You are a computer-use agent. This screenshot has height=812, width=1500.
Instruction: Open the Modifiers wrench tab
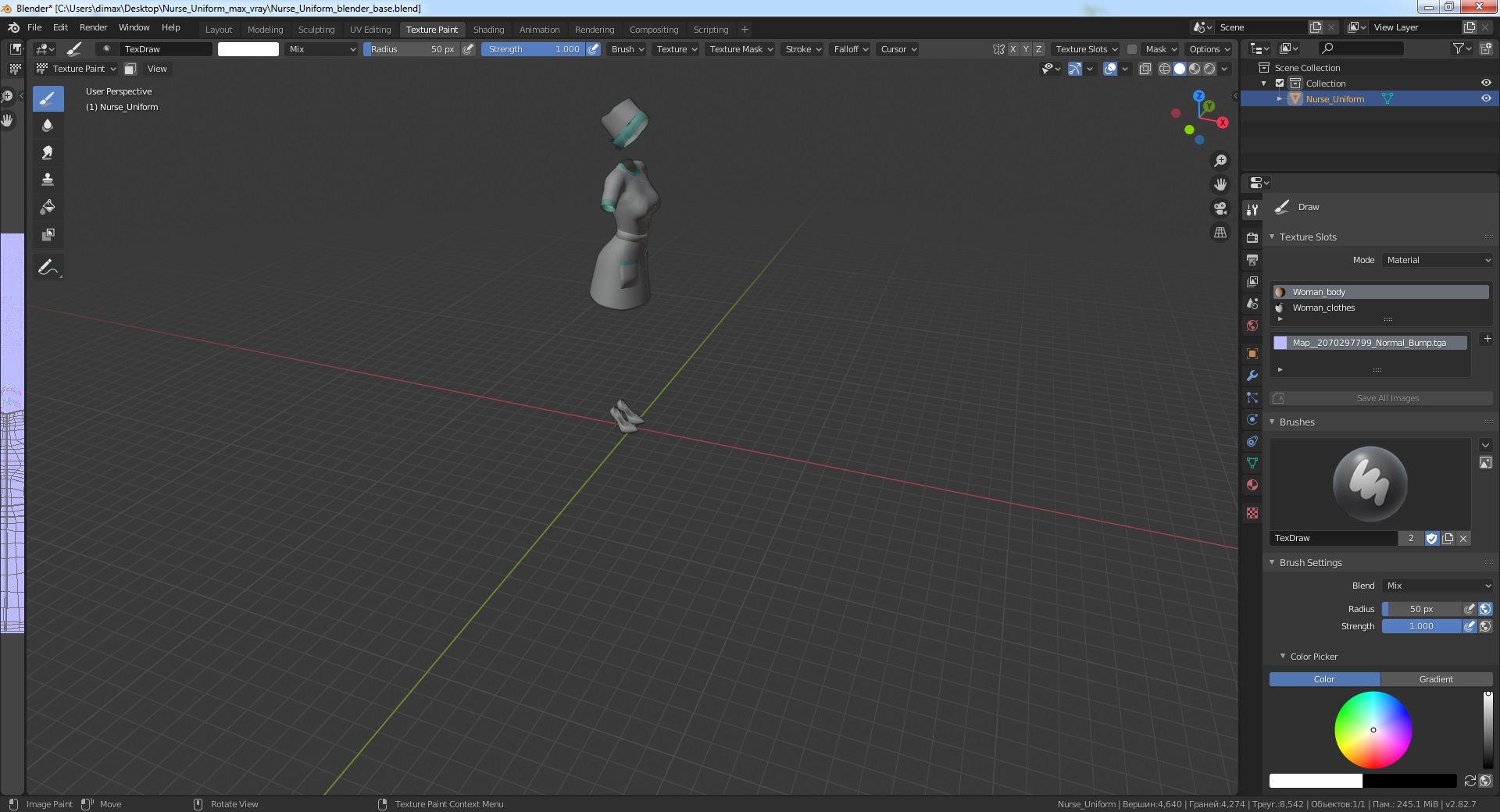click(1252, 376)
